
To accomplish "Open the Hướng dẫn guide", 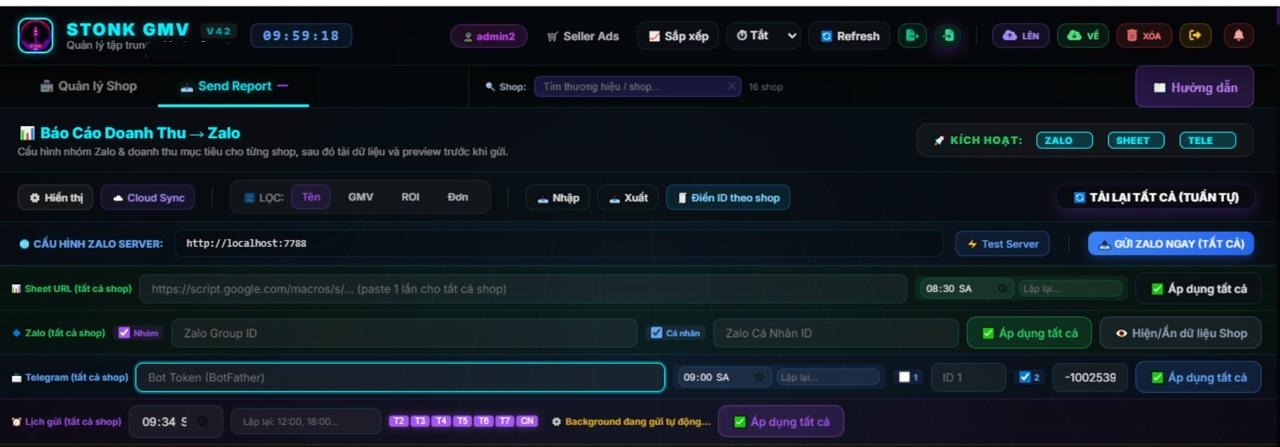I will pos(1194,87).
